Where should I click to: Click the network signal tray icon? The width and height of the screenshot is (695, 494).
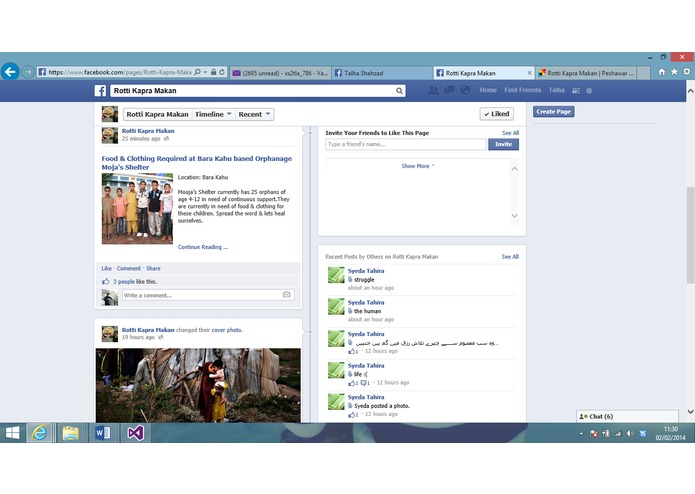(x=618, y=433)
